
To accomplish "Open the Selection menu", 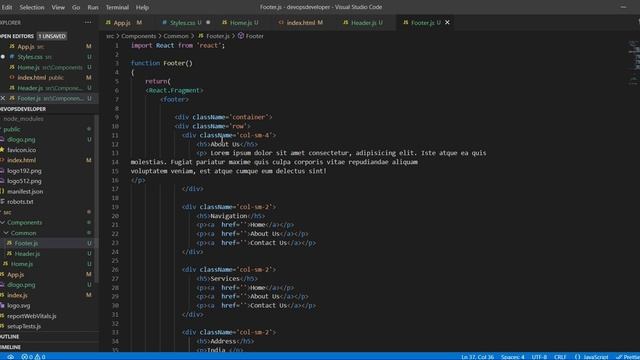I will pyautogui.click(x=32, y=7).
